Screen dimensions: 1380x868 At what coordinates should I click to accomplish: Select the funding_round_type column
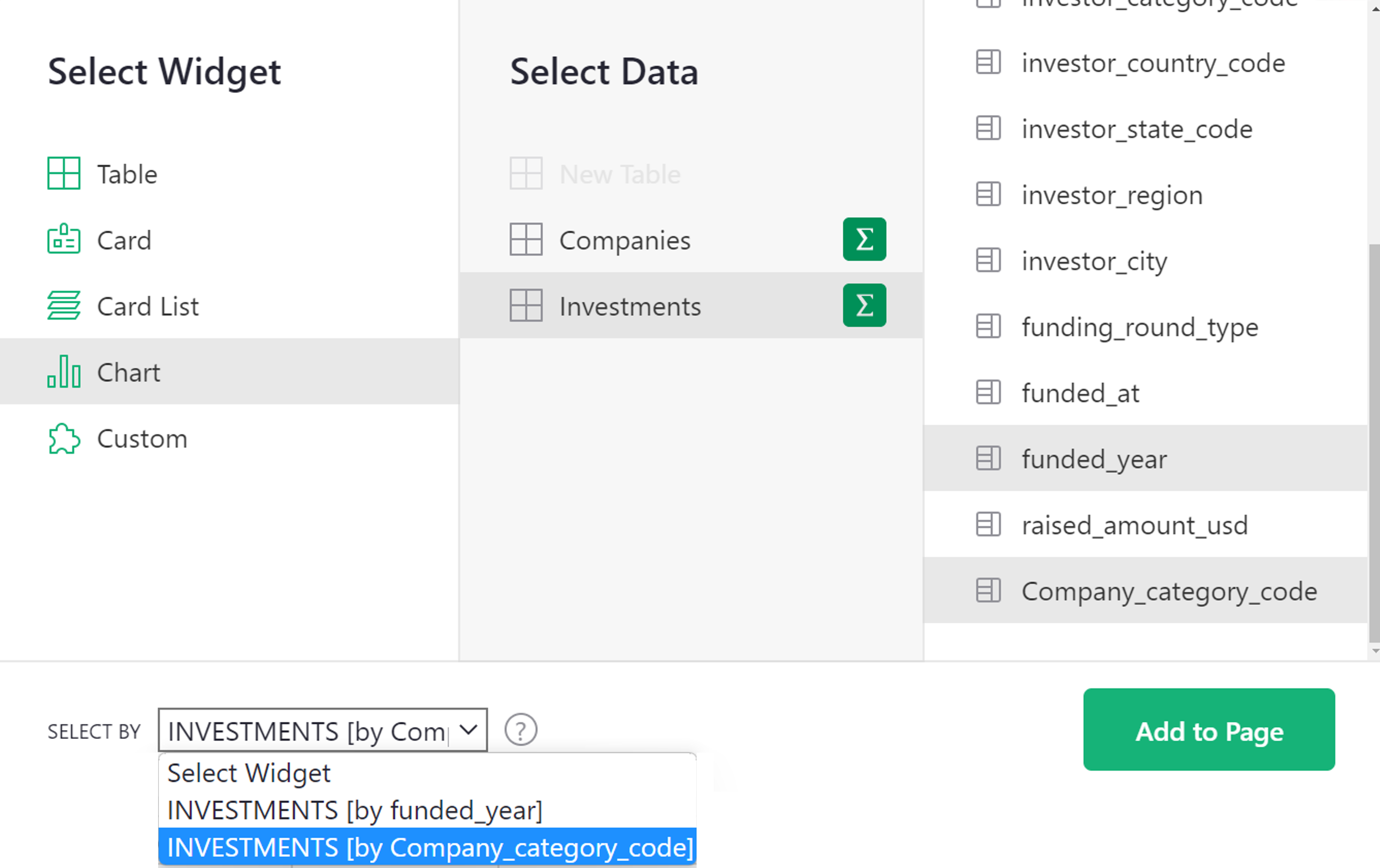click(x=1139, y=327)
